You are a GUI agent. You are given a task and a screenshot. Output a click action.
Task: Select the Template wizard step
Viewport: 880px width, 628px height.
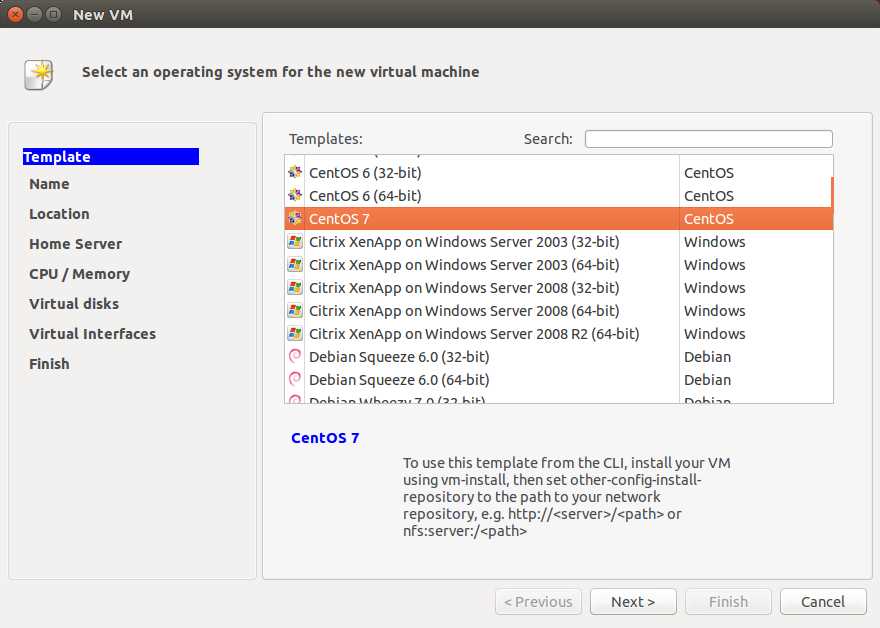point(111,157)
